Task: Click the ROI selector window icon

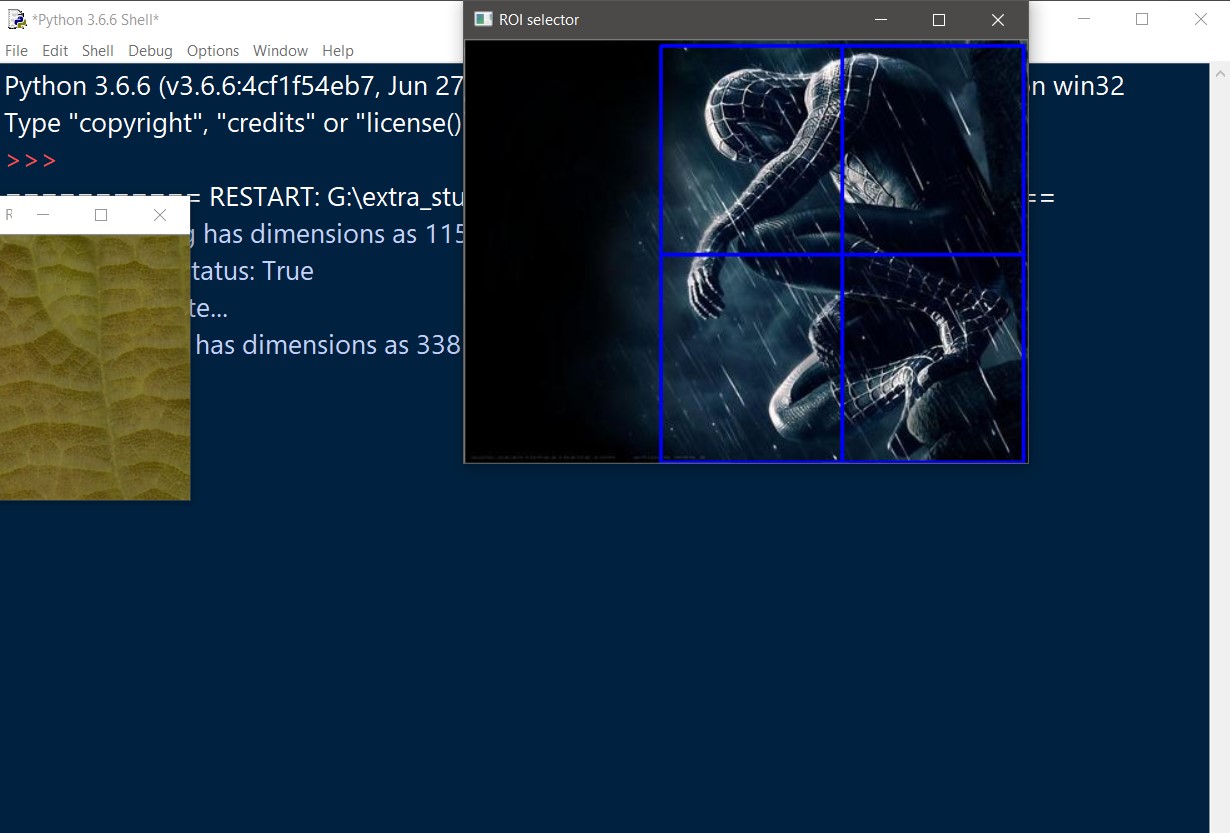Action: tap(483, 19)
